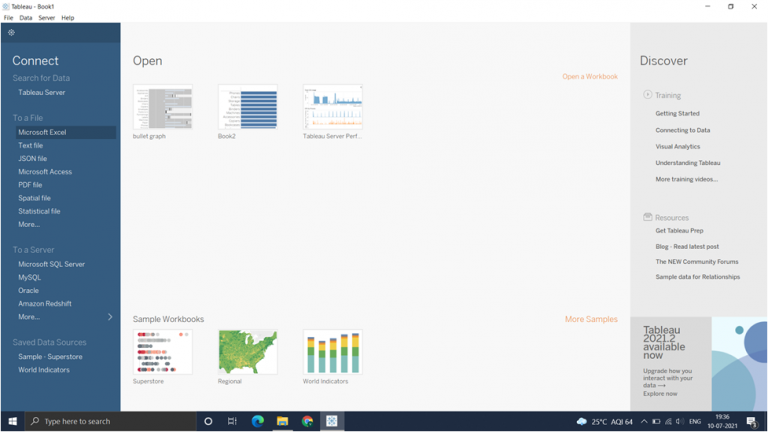Open Task View in taskbar
This screenshot has width=768, height=432.
coord(232,421)
